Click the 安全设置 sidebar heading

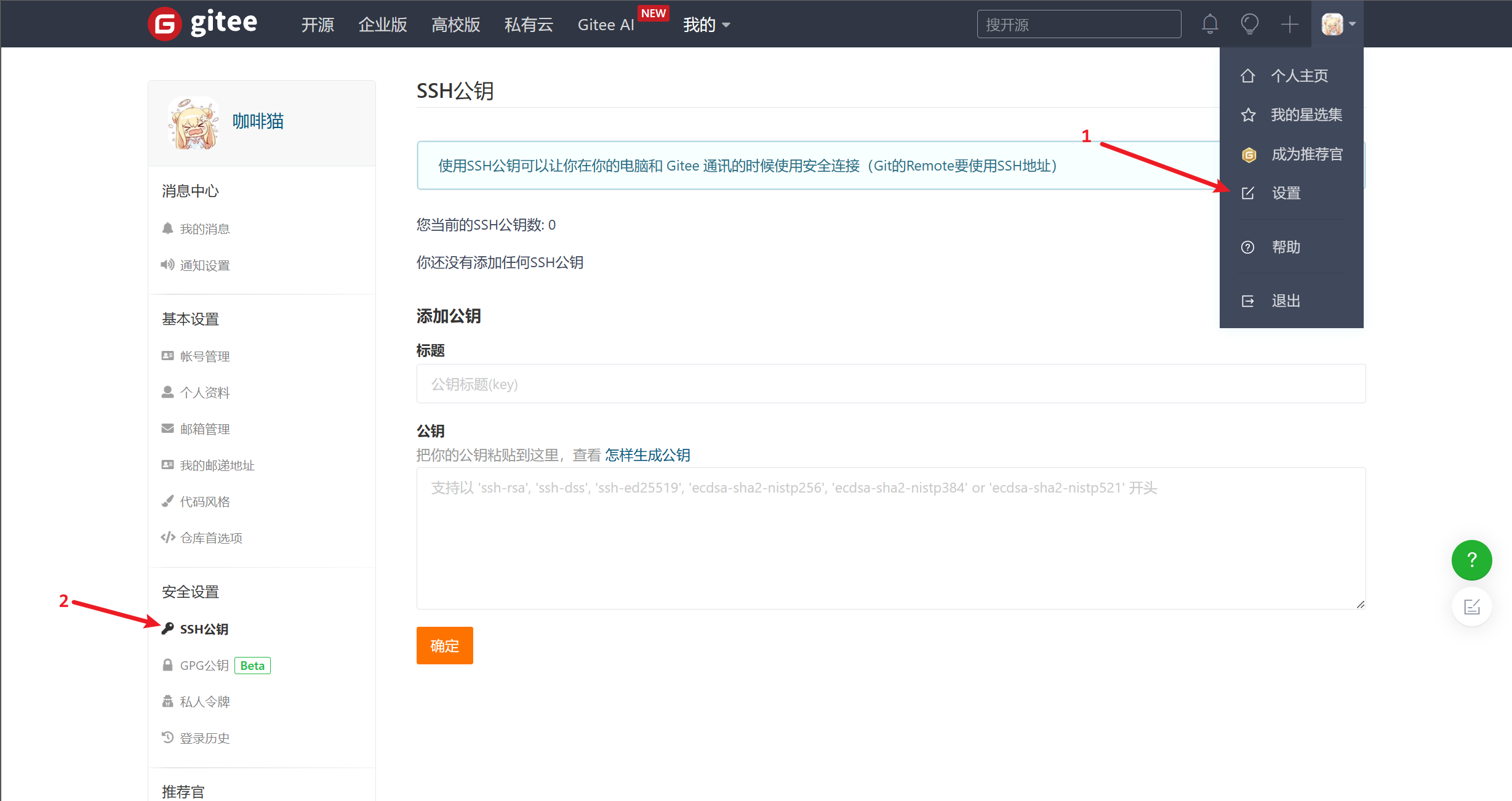point(190,592)
